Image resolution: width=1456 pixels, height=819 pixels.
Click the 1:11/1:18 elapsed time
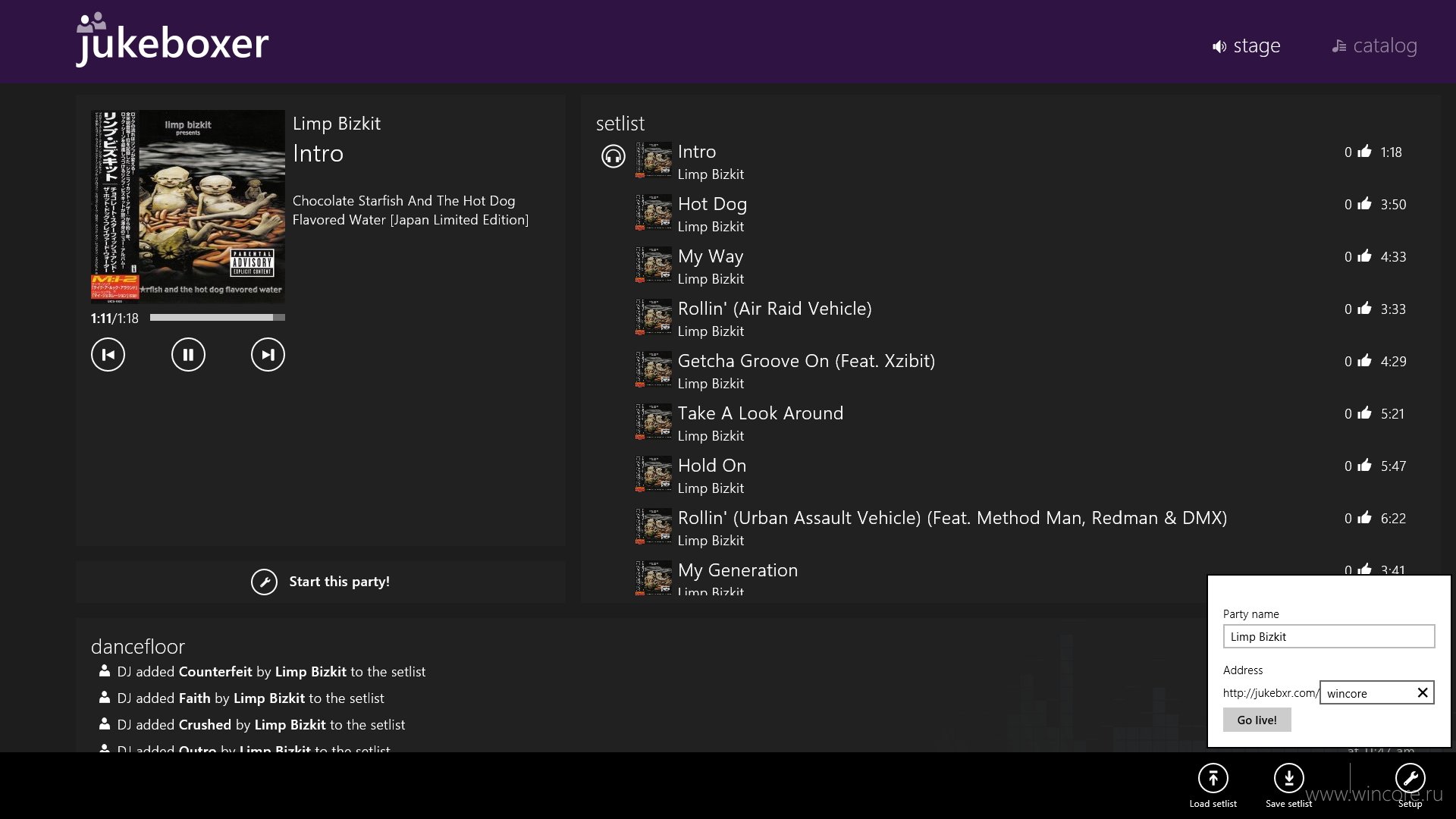click(x=115, y=318)
